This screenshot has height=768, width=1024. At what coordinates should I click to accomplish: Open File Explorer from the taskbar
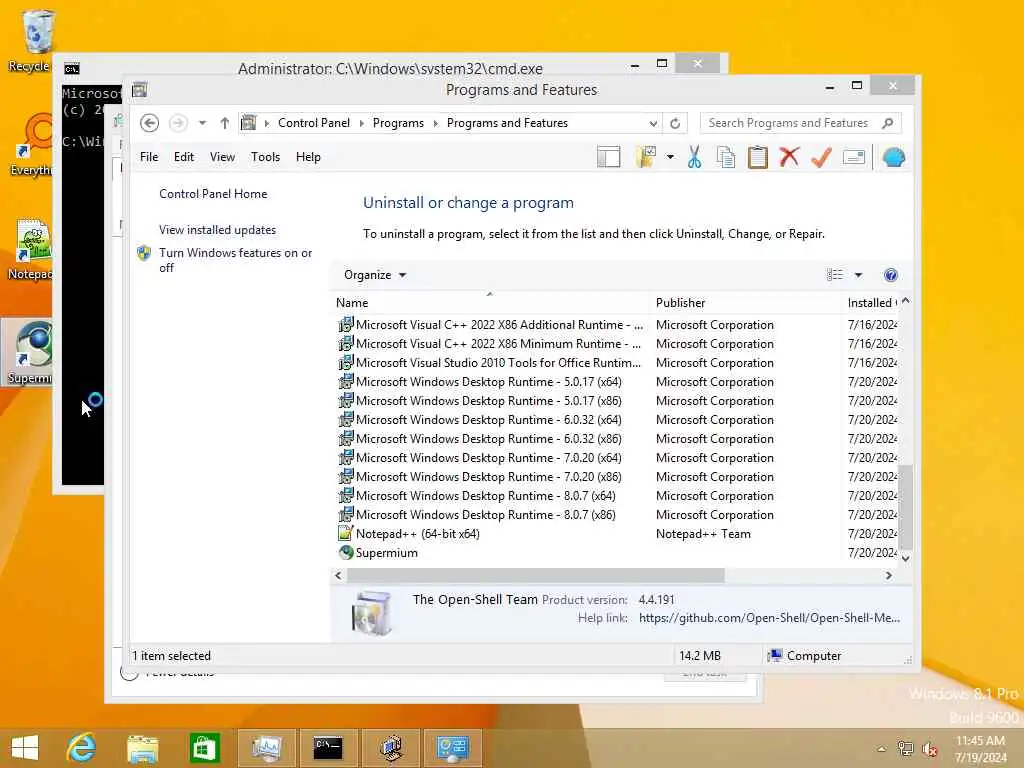pos(142,748)
